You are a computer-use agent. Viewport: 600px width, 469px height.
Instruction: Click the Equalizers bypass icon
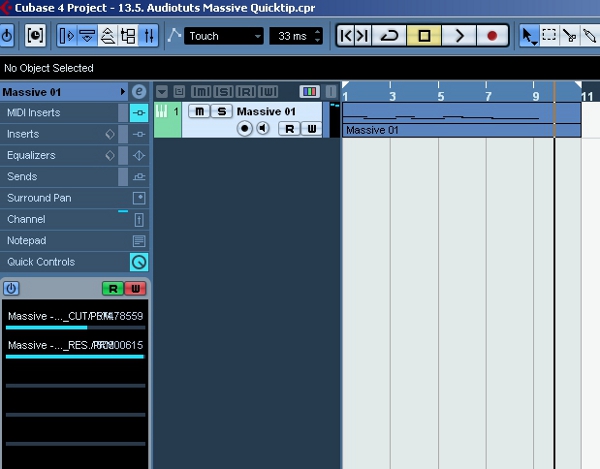[139, 155]
